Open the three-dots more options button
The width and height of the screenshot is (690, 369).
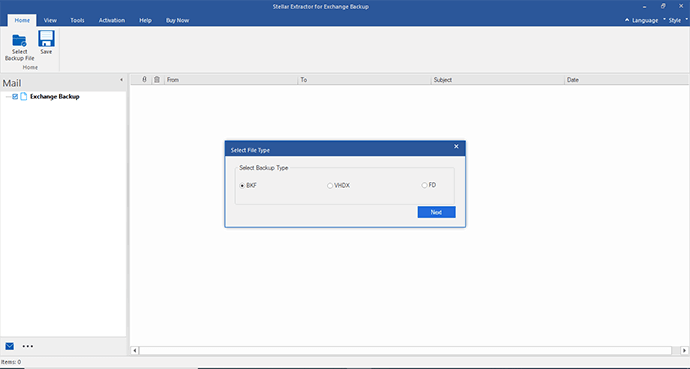[x=28, y=346]
